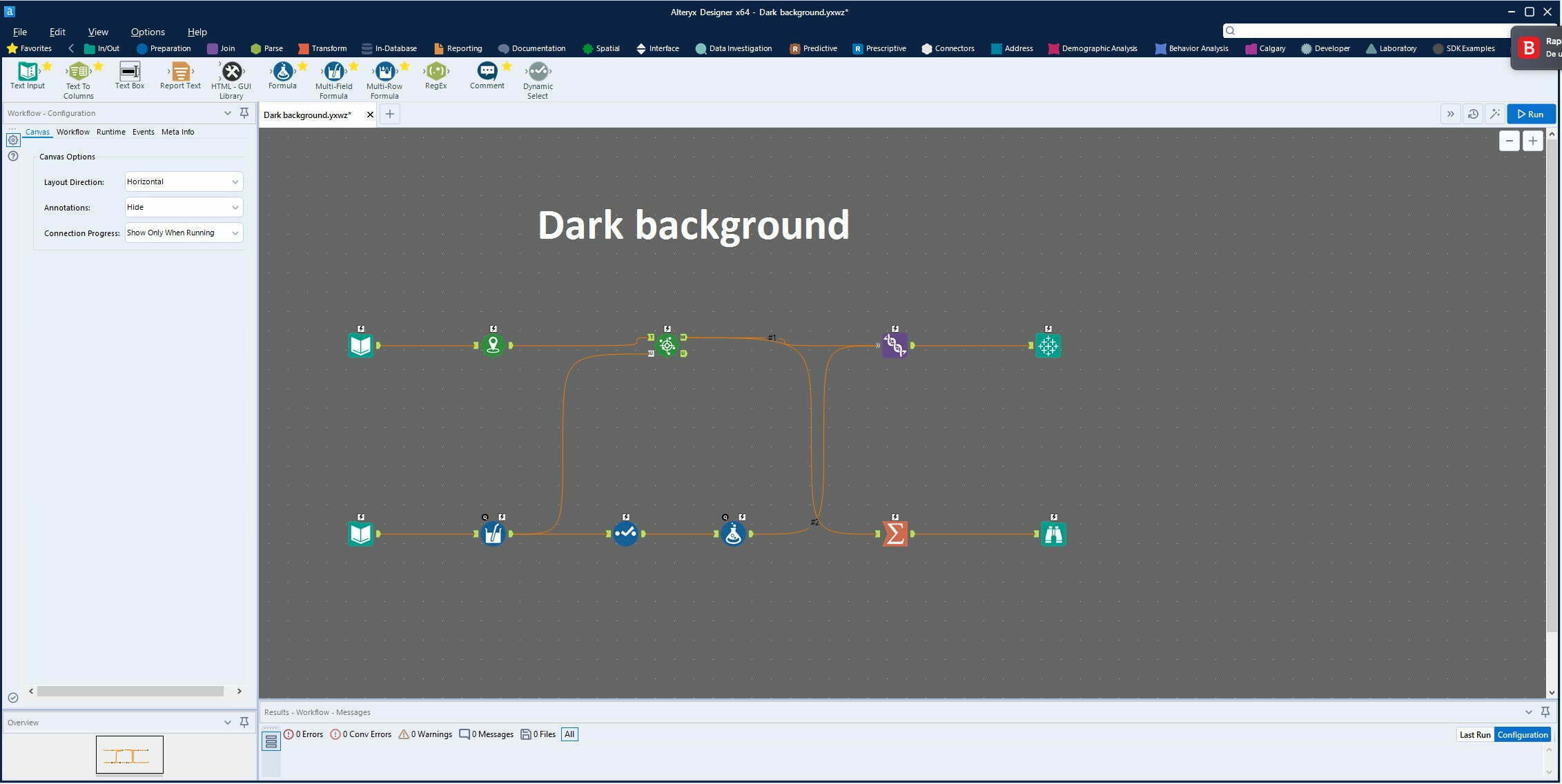Switch to the Runtime configuration tab

(110, 132)
